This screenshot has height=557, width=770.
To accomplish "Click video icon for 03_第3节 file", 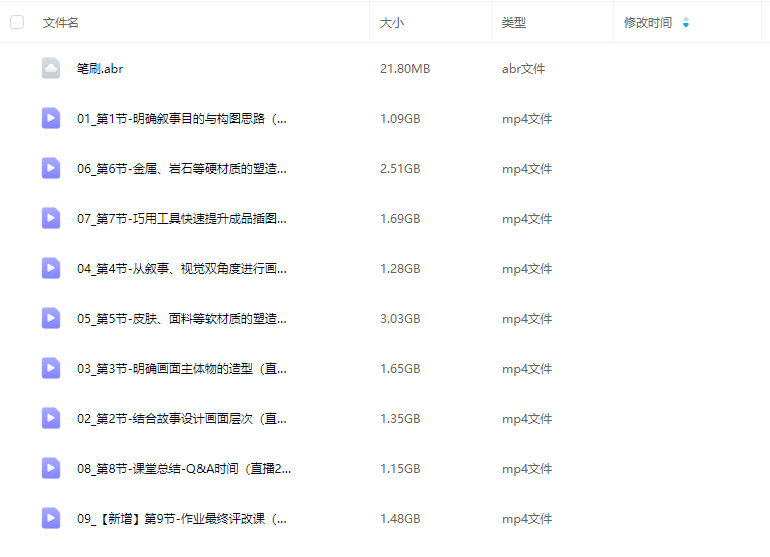I will 51,368.
